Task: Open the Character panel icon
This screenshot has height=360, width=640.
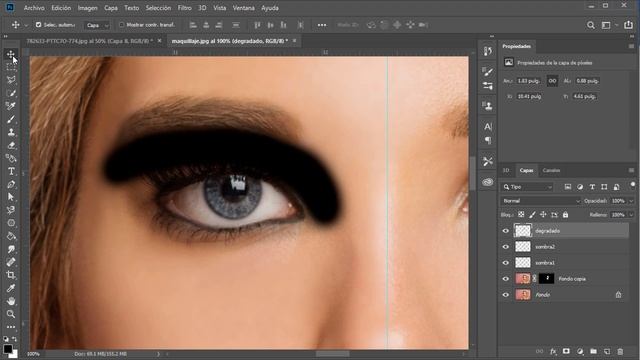Action: pos(488,127)
